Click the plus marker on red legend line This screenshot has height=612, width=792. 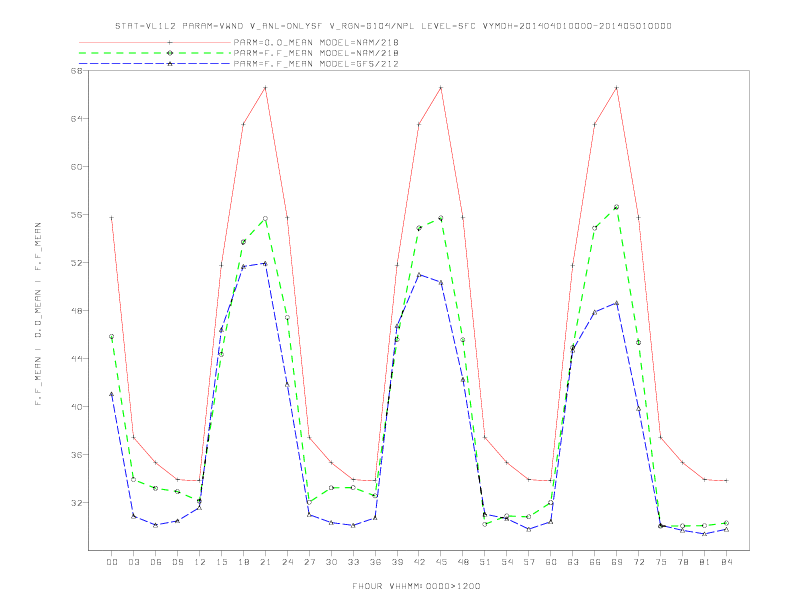[170, 42]
